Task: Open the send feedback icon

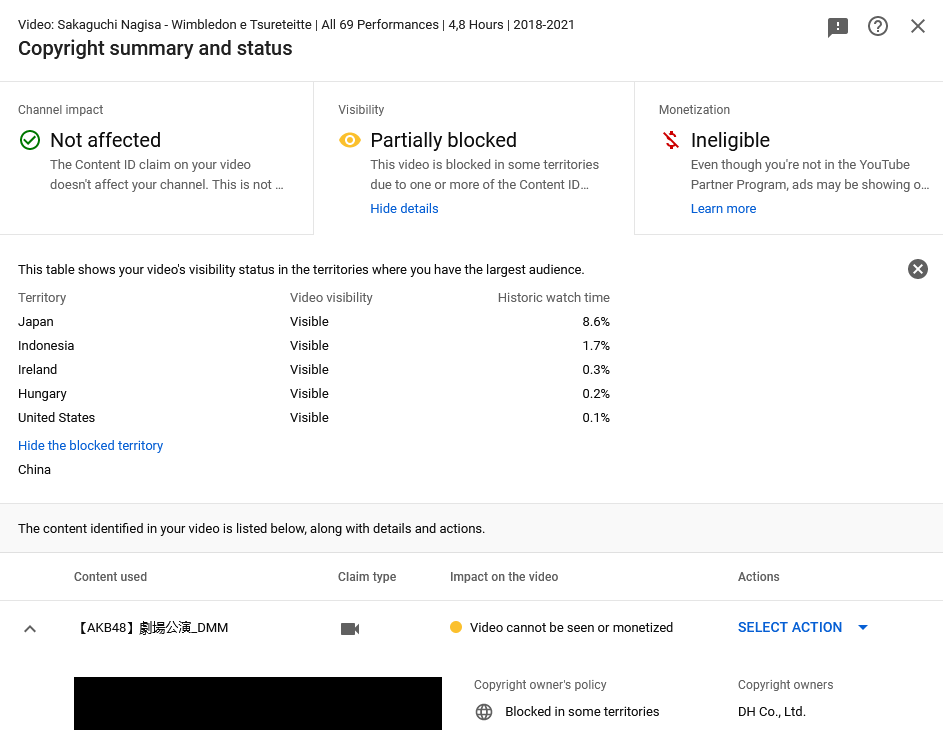Action: tap(838, 26)
